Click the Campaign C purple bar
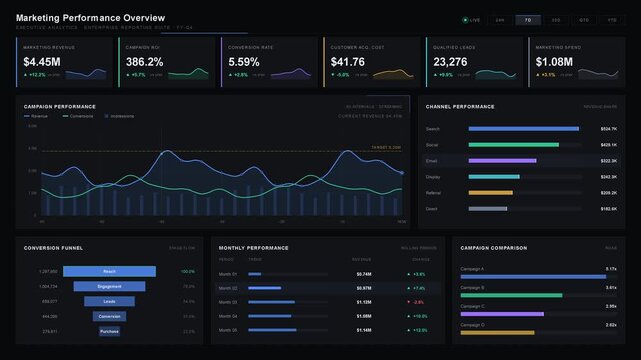 point(502,314)
